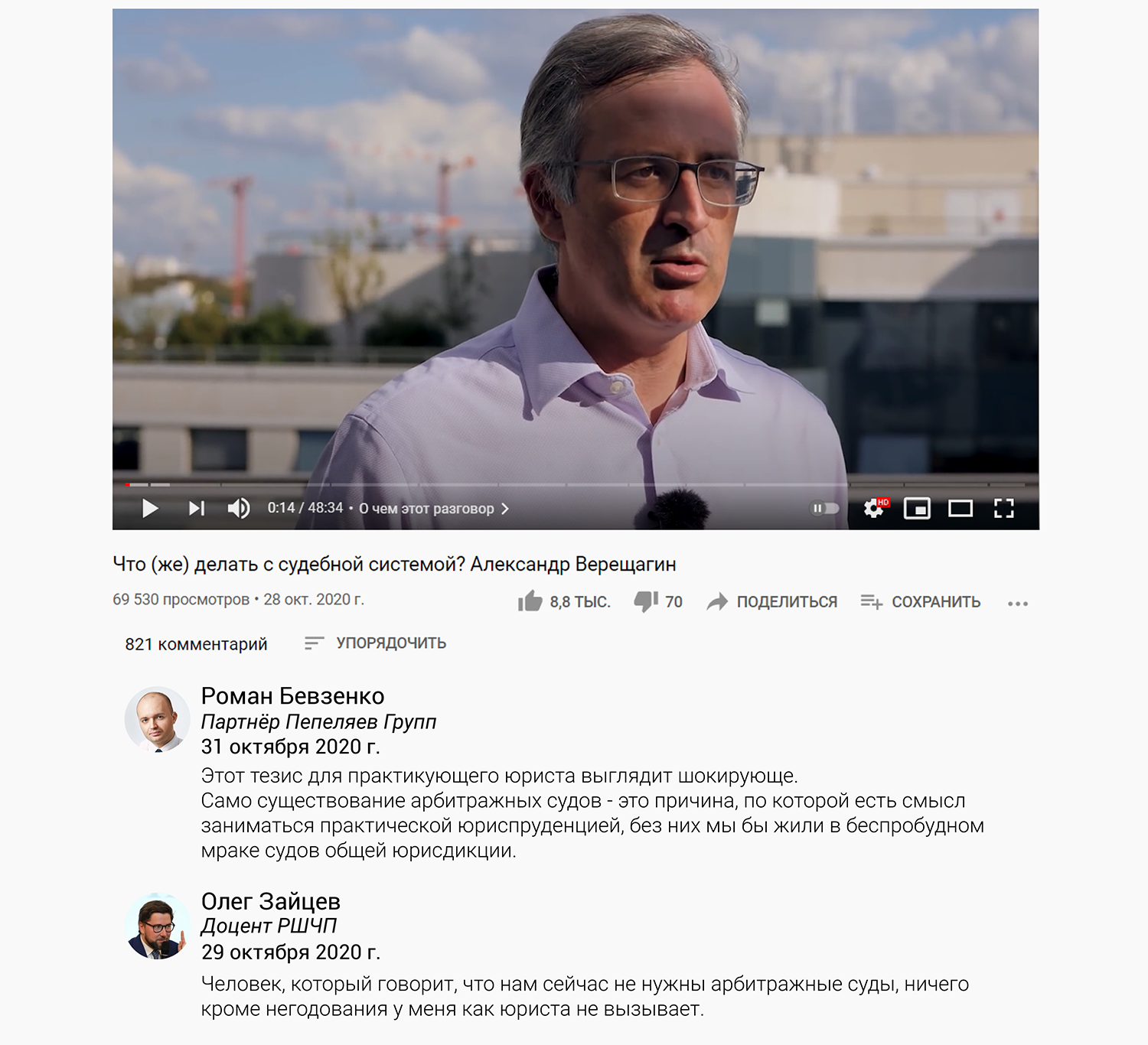Switch to miniplayer mode
1148x1045 pixels.
(x=917, y=509)
